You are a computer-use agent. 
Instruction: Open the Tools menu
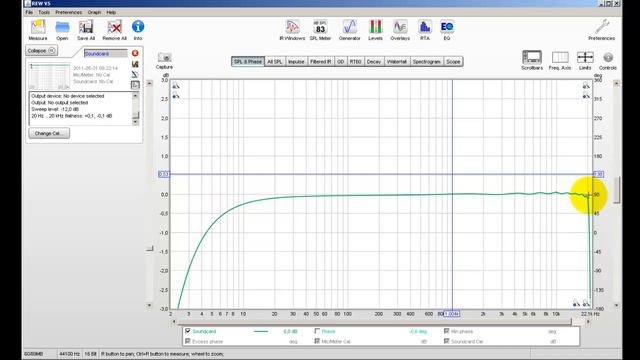coord(44,12)
